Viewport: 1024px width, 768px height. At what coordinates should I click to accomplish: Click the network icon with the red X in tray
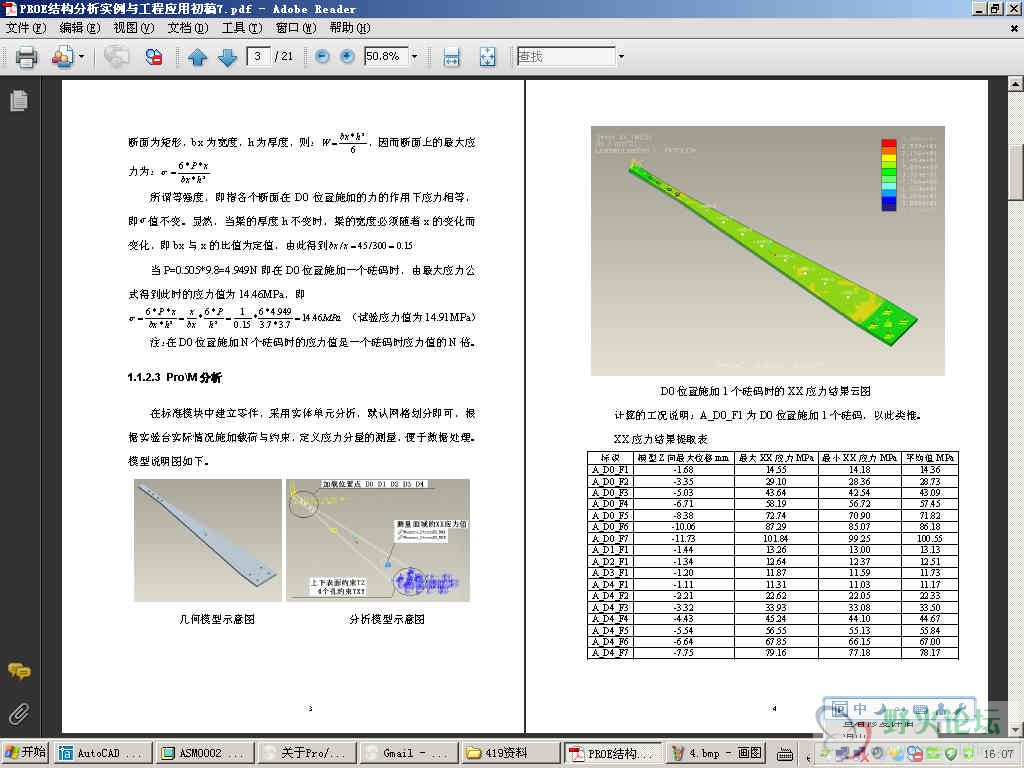[x=862, y=754]
